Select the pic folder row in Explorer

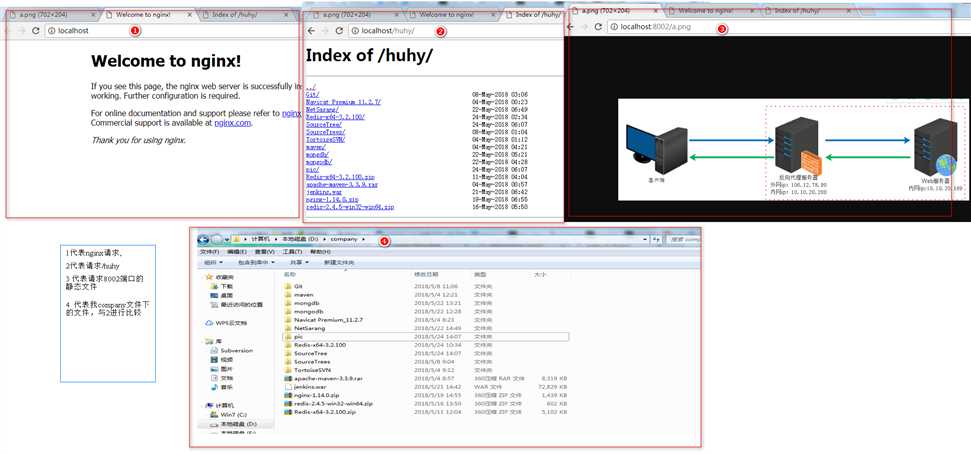click(425, 336)
